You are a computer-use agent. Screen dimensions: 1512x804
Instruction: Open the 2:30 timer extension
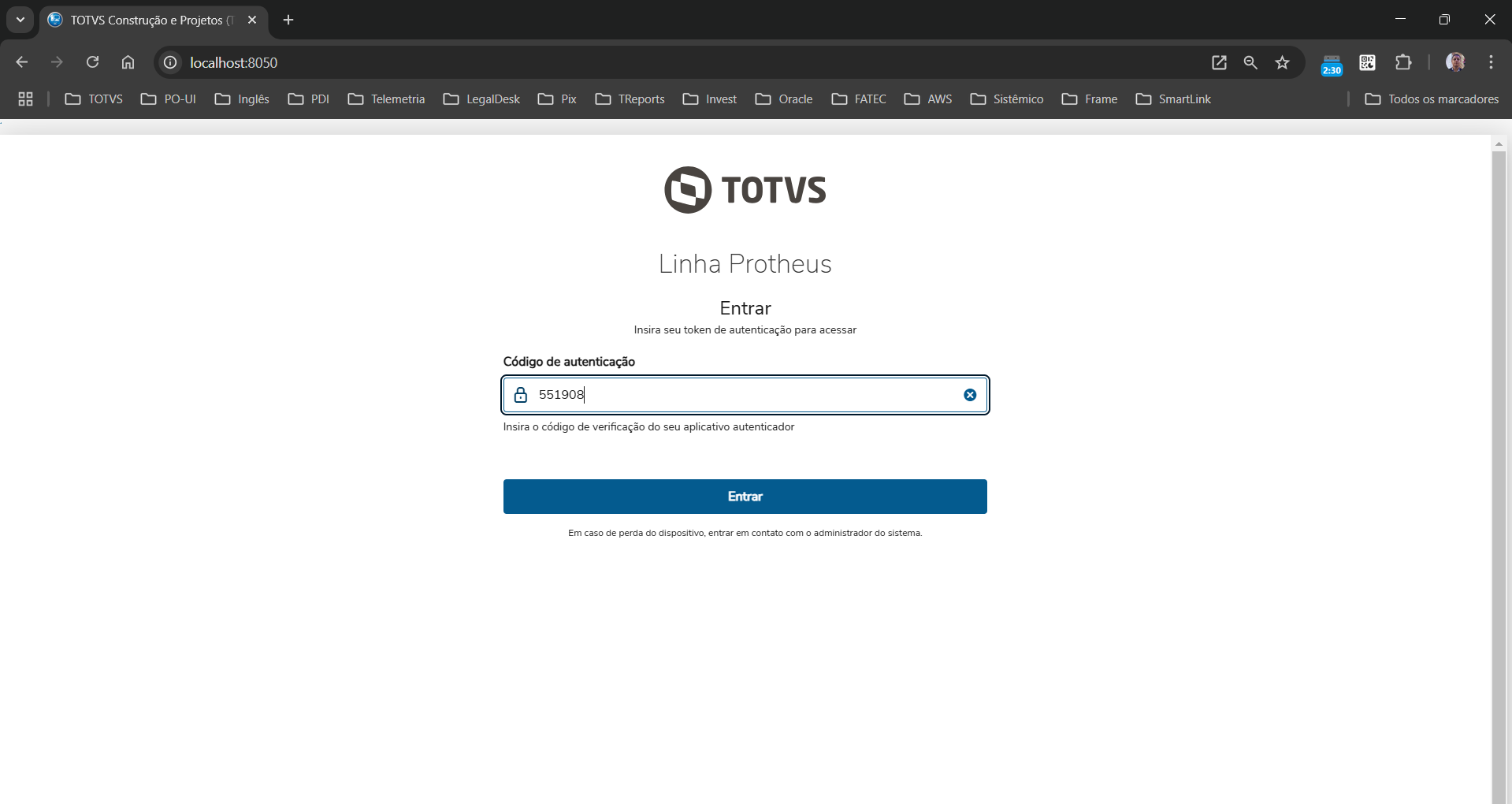tap(1332, 65)
